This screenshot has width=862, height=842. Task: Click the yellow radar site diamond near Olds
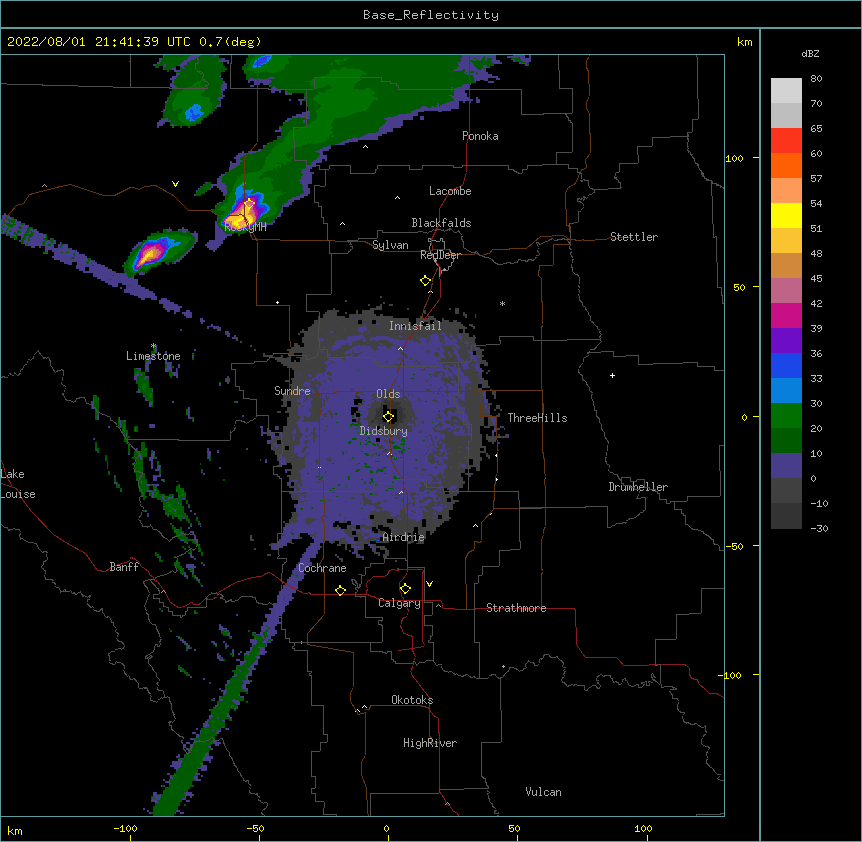[x=388, y=416]
